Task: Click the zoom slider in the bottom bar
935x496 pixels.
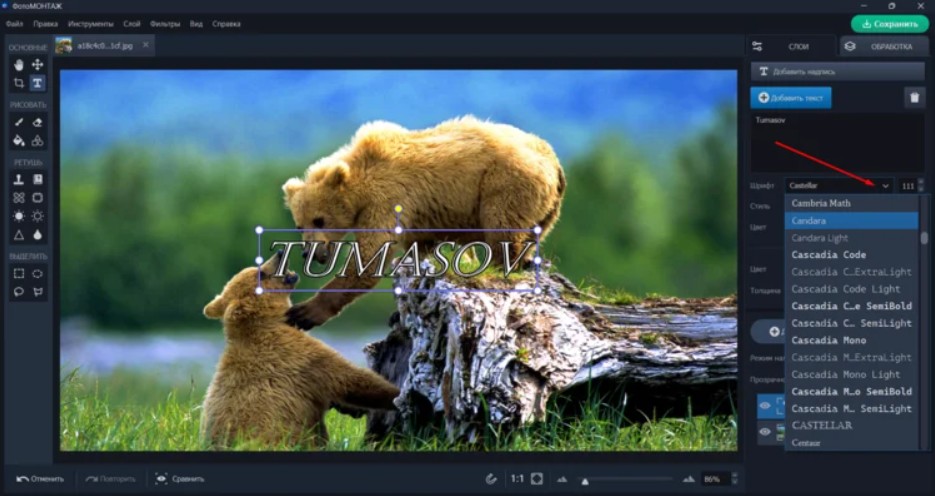Action: 628,479
